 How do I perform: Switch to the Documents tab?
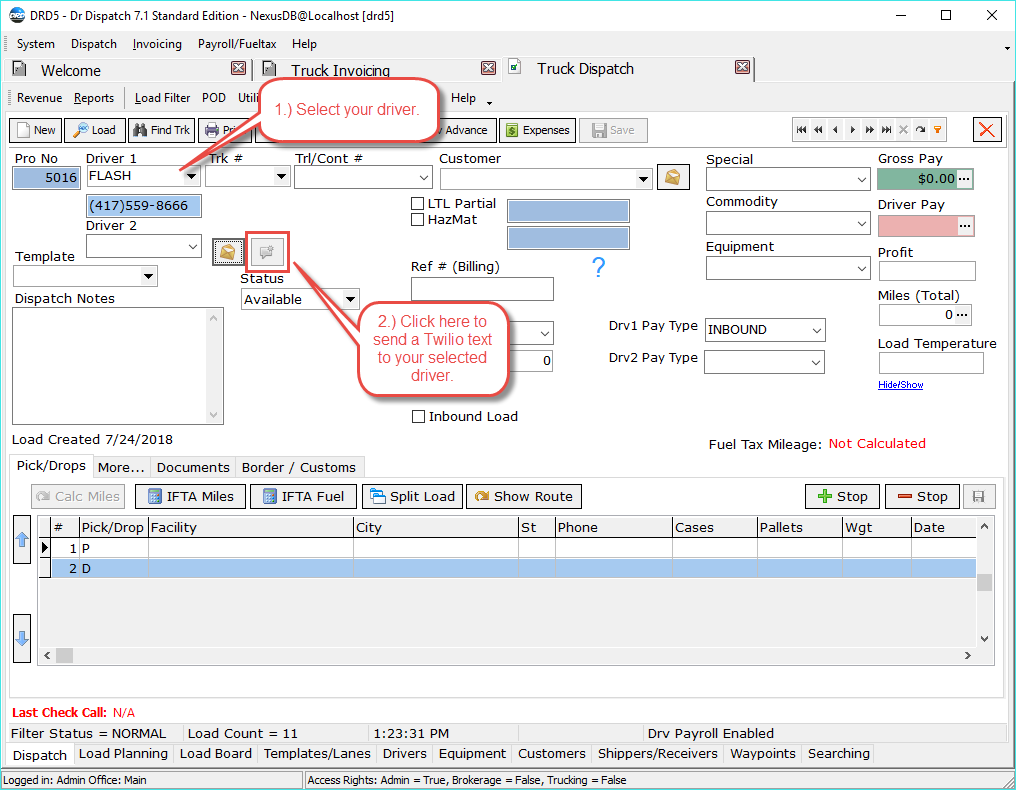[x=193, y=467]
